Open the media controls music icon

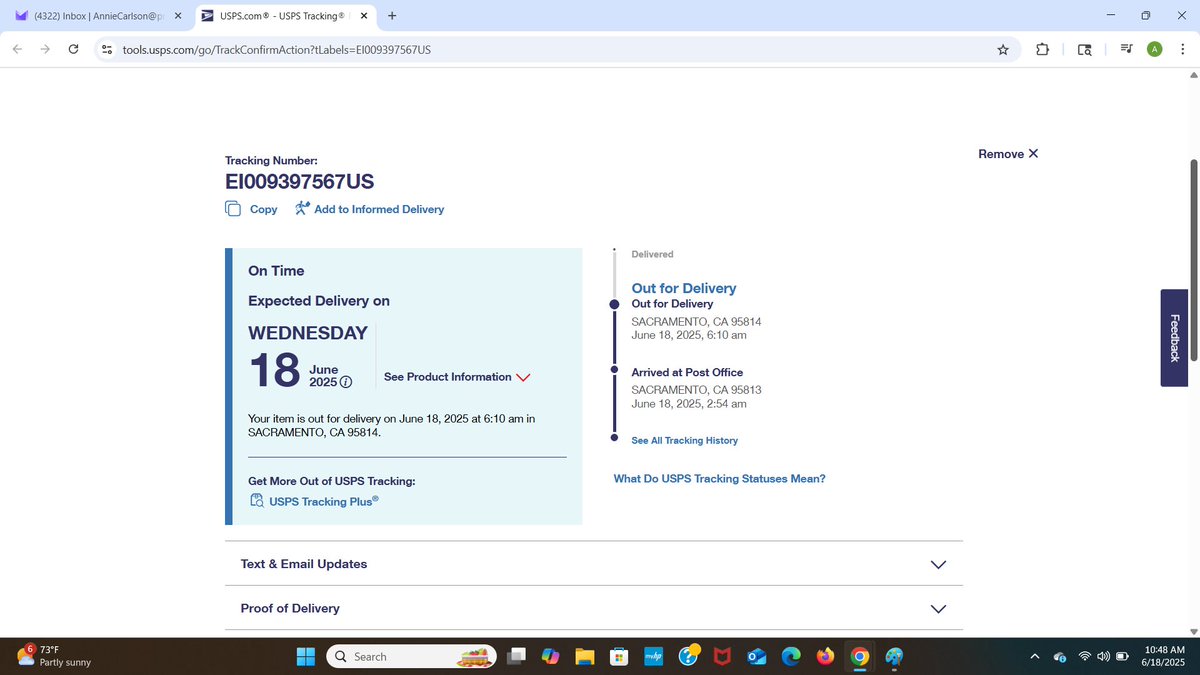(x=1127, y=50)
